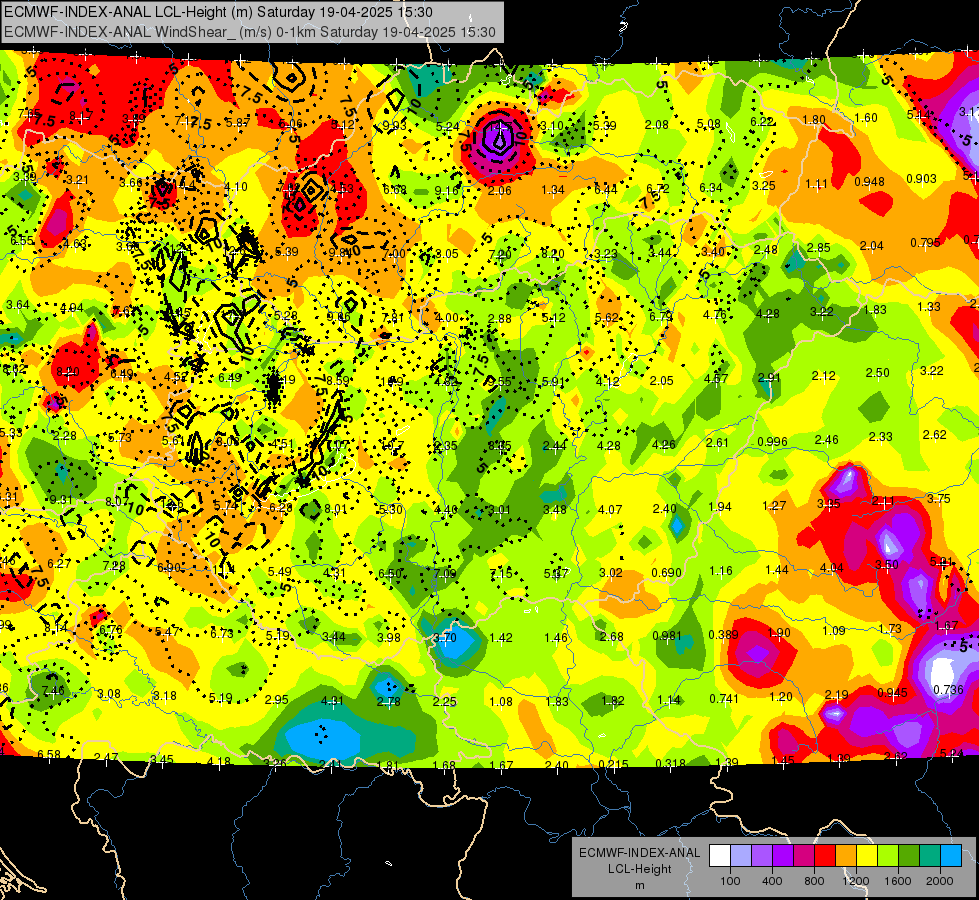Click the wind shear value 1.45
Viewport: 979px width, 900px height.
click(783, 761)
